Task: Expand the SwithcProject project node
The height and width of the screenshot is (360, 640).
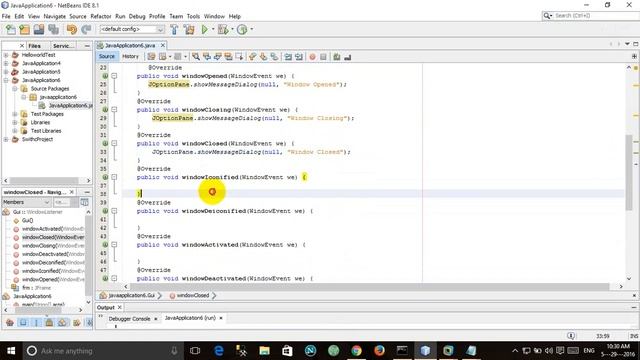Action: point(6,139)
